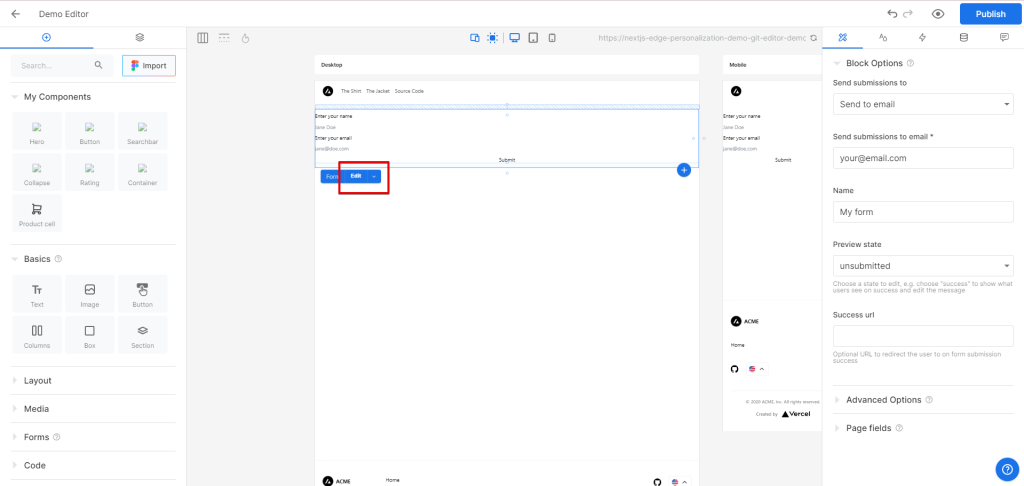Open the Comments tab icon

pos(1003,38)
